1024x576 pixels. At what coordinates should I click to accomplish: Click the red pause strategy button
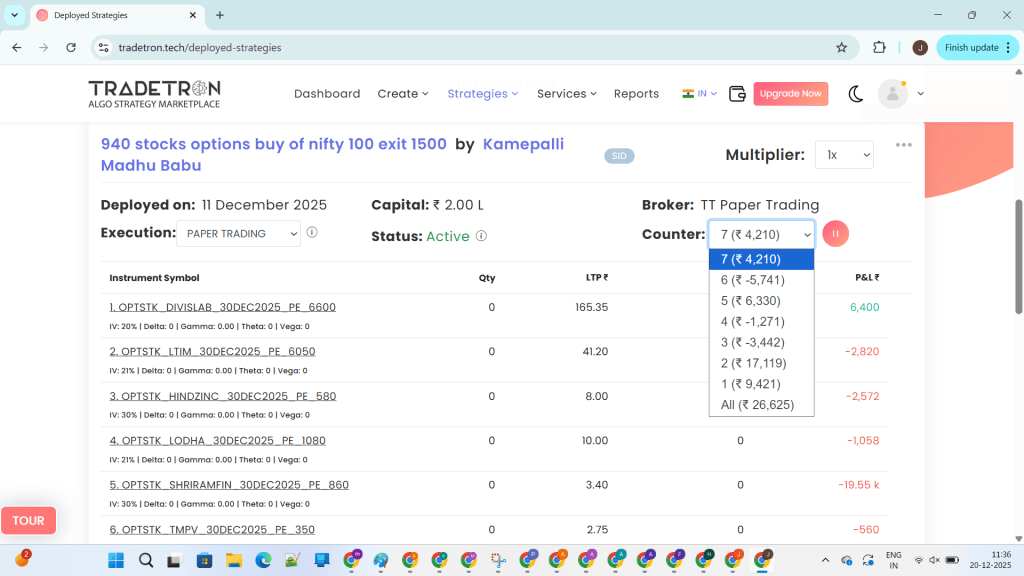click(x=835, y=234)
